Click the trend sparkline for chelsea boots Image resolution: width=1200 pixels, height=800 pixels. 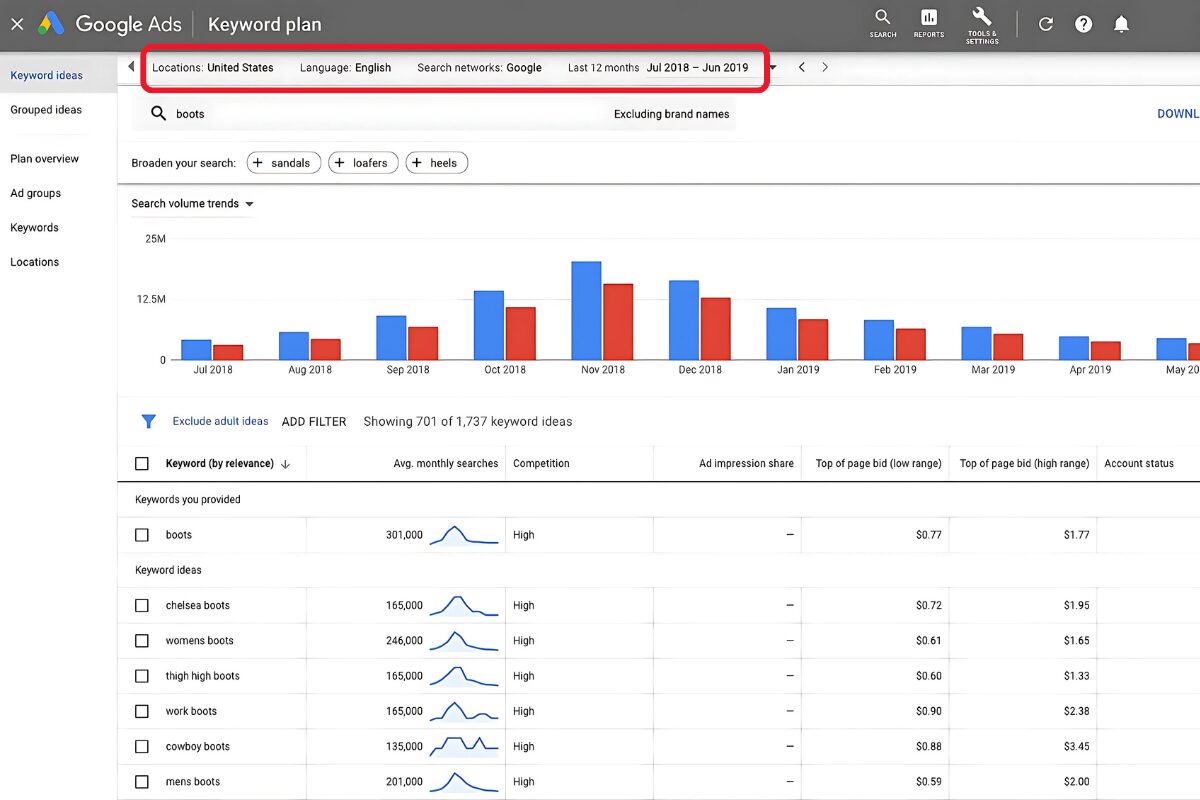(x=464, y=606)
